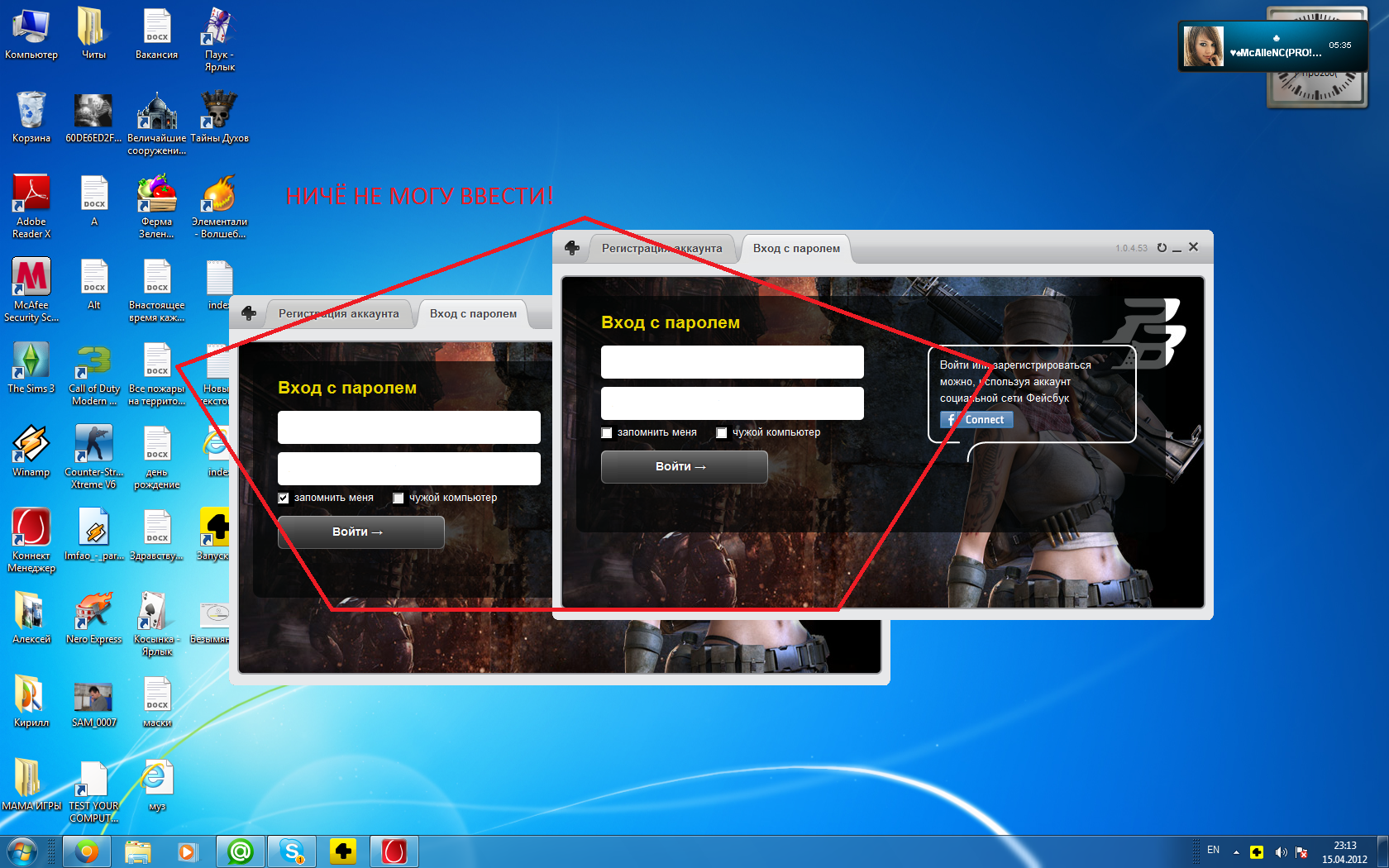This screenshot has height=868, width=1389.
Task: Open media player taskbar icon
Action: [x=189, y=851]
